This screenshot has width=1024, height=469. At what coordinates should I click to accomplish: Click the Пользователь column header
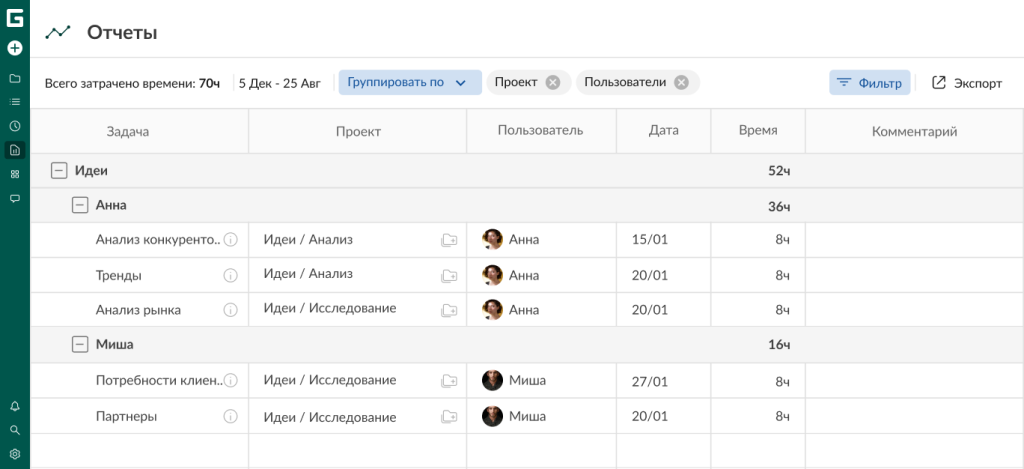pos(541,131)
